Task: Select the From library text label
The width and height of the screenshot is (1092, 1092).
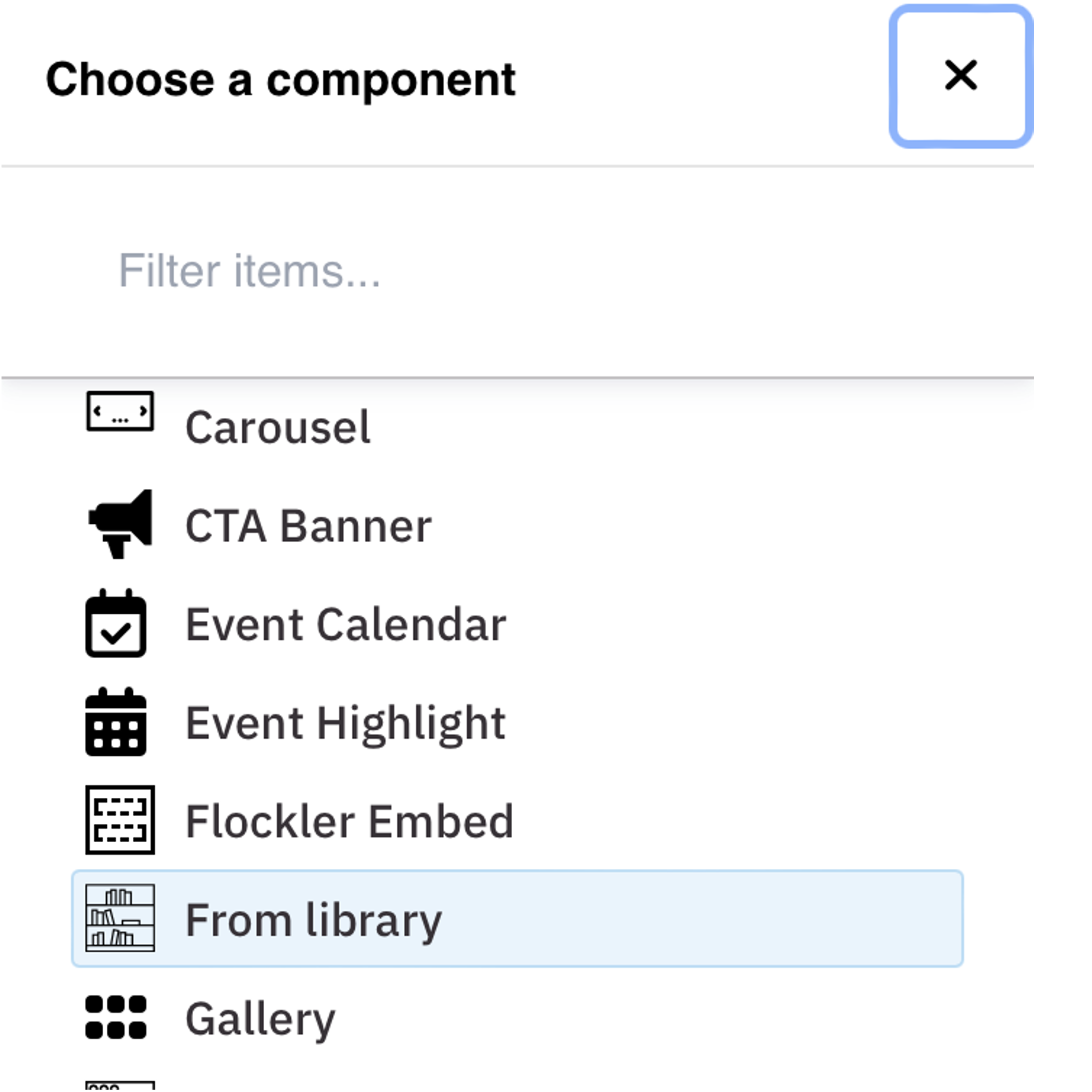Action: pos(314,920)
